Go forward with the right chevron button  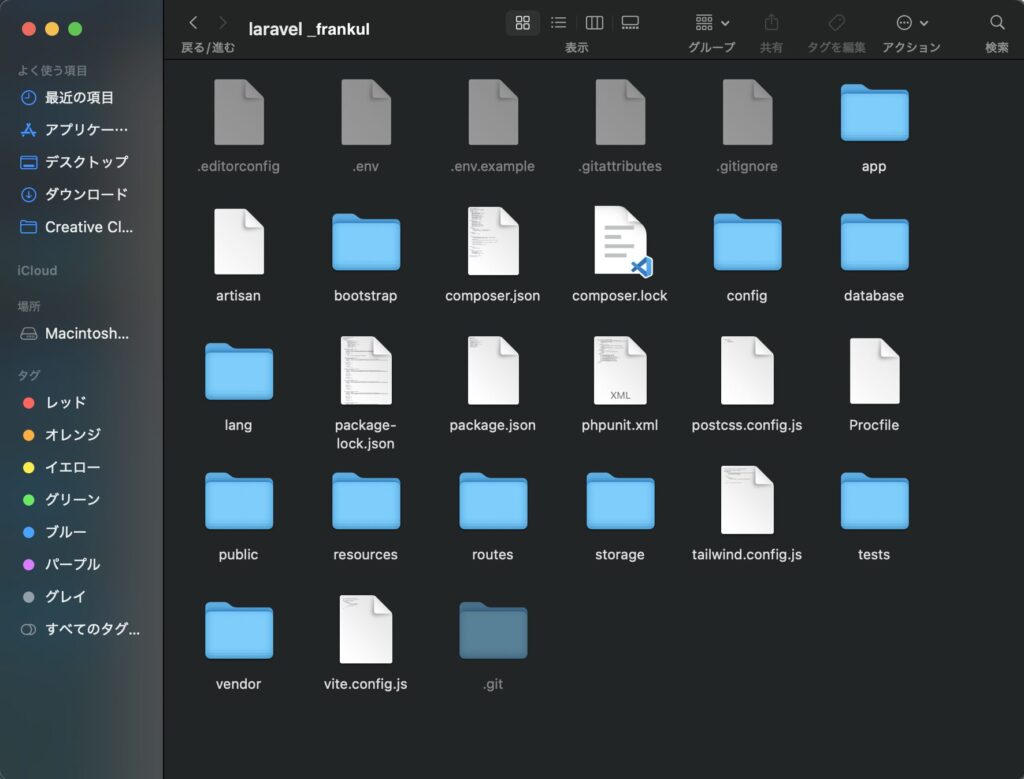pos(223,23)
